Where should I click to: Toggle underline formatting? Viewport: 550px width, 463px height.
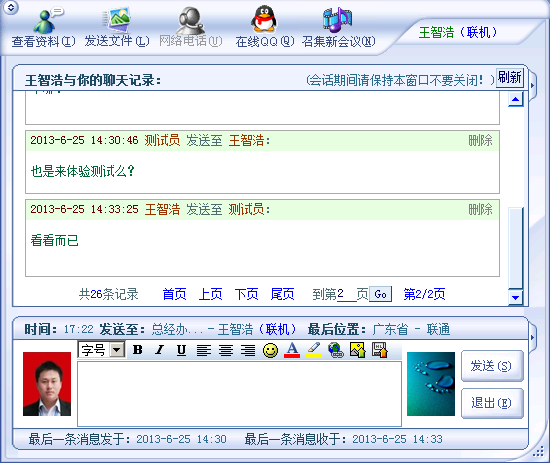181,350
